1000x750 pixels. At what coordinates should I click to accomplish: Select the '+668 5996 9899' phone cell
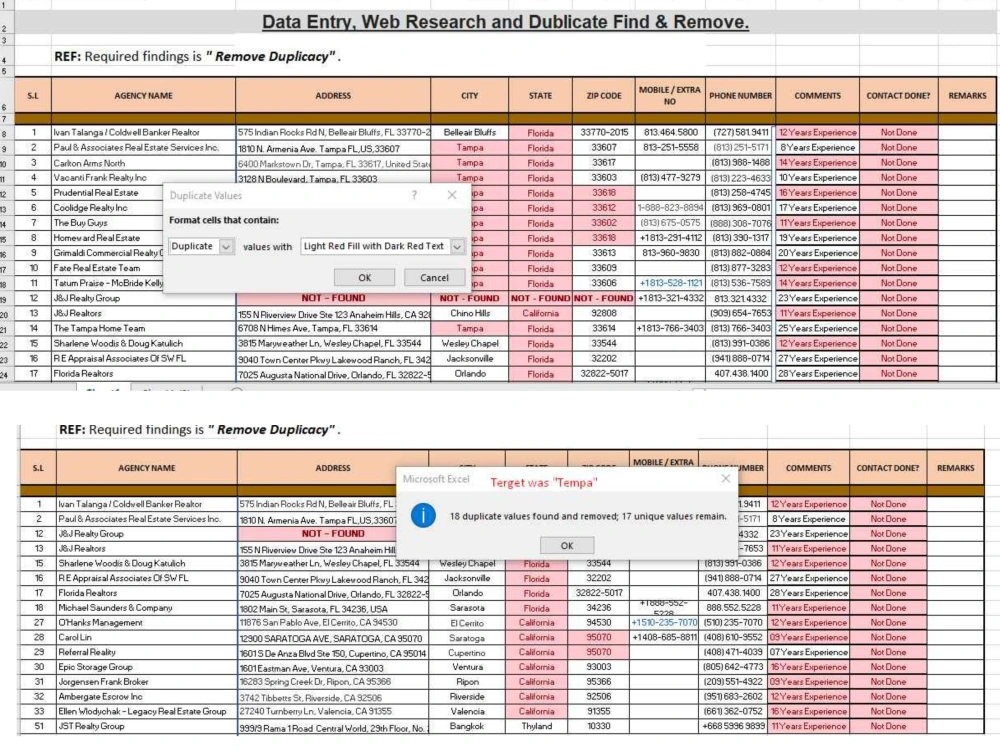click(x=733, y=726)
